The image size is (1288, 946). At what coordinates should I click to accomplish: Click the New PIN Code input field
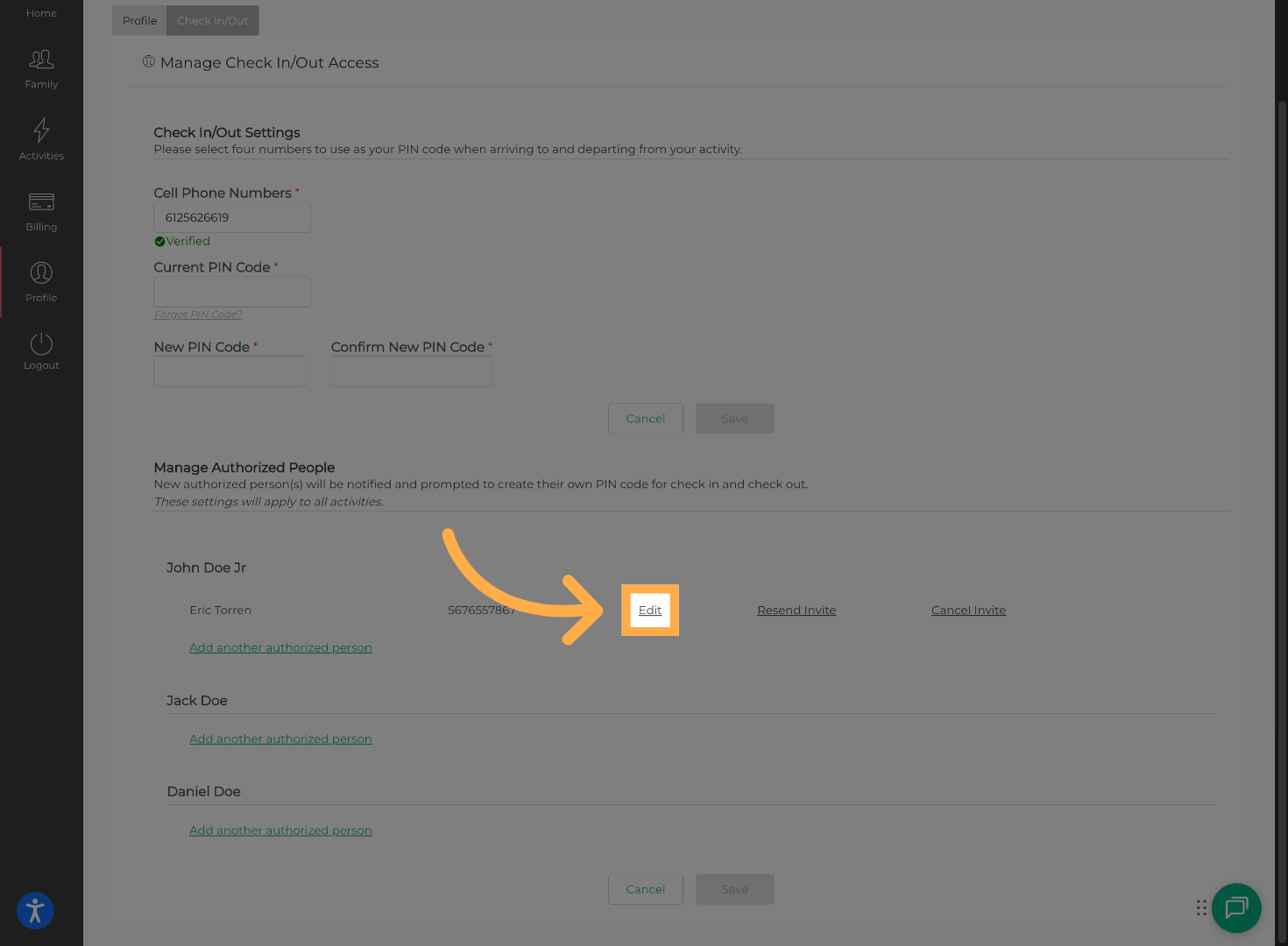(x=229, y=371)
